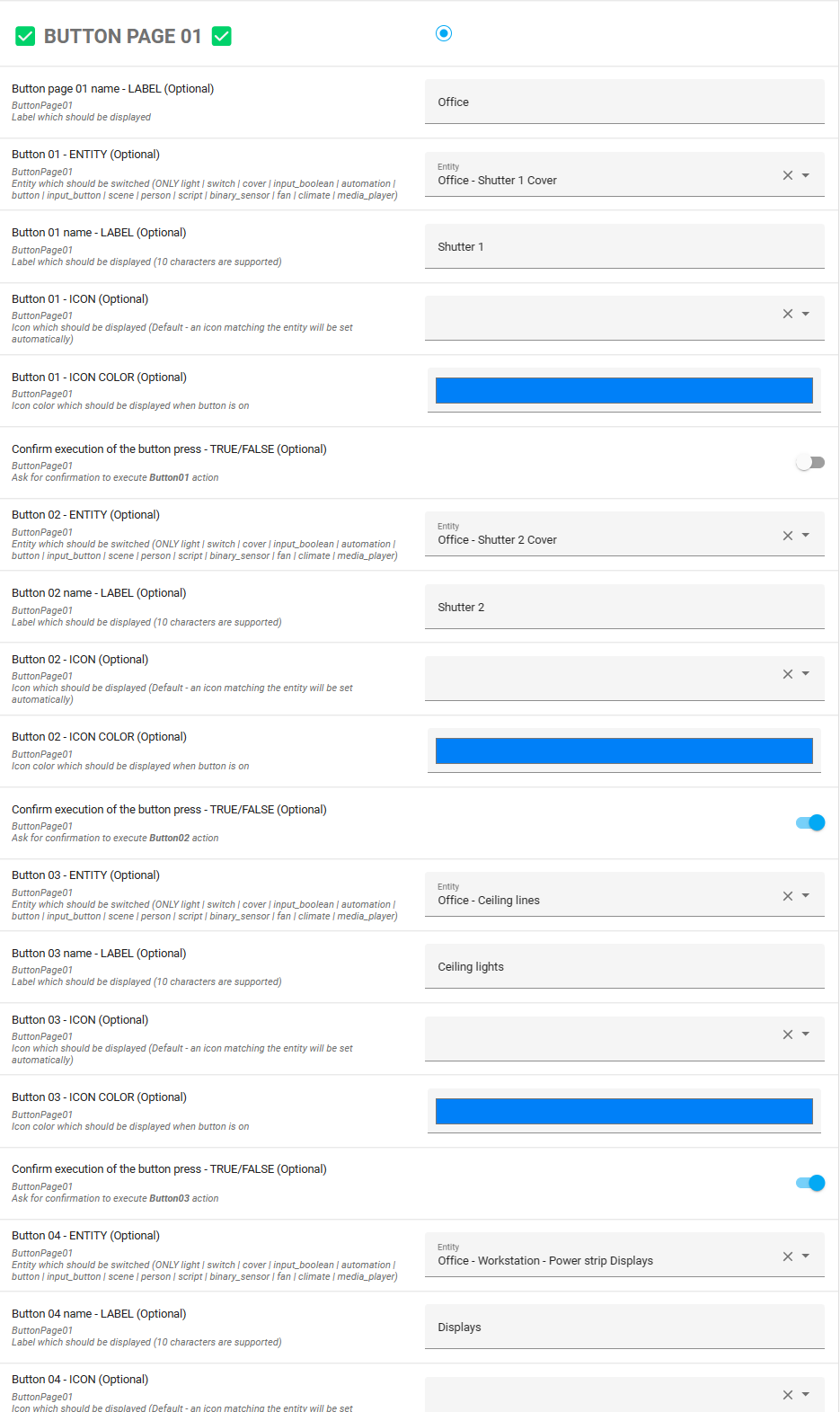840x1412 pixels.
Task: Clear the Button 03 entity selection
Action: (788, 896)
